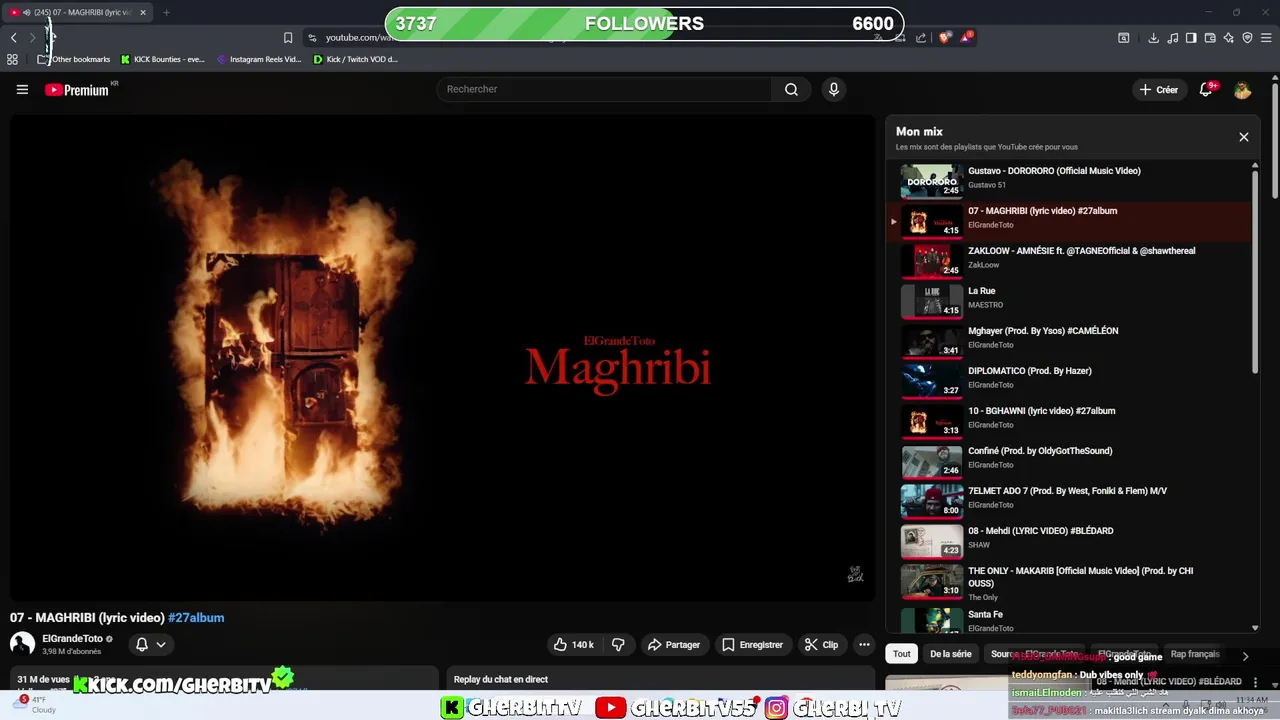This screenshot has width=1280, height=720.
Task: Open the Créer menu
Action: pos(1160,89)
